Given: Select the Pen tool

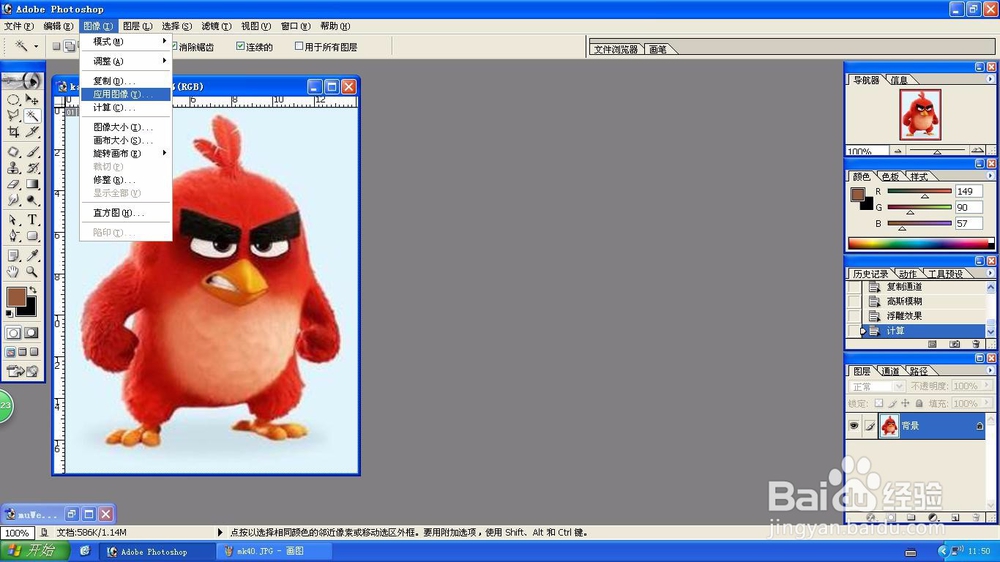Looking at the screenshot, I should (13, 236).
